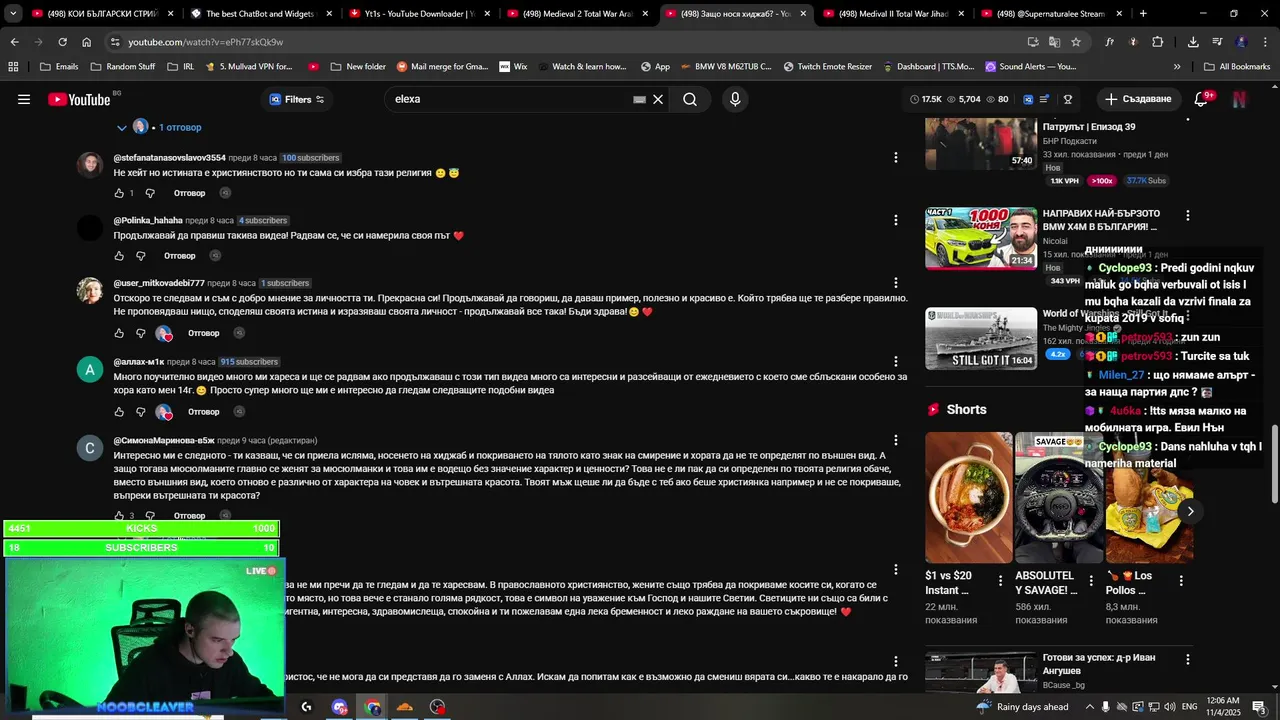Open the Chrome apps grid in bookmarks bar
This screenshot has width=1280, height=720.
pyautogui.click(x=13, y=66)
